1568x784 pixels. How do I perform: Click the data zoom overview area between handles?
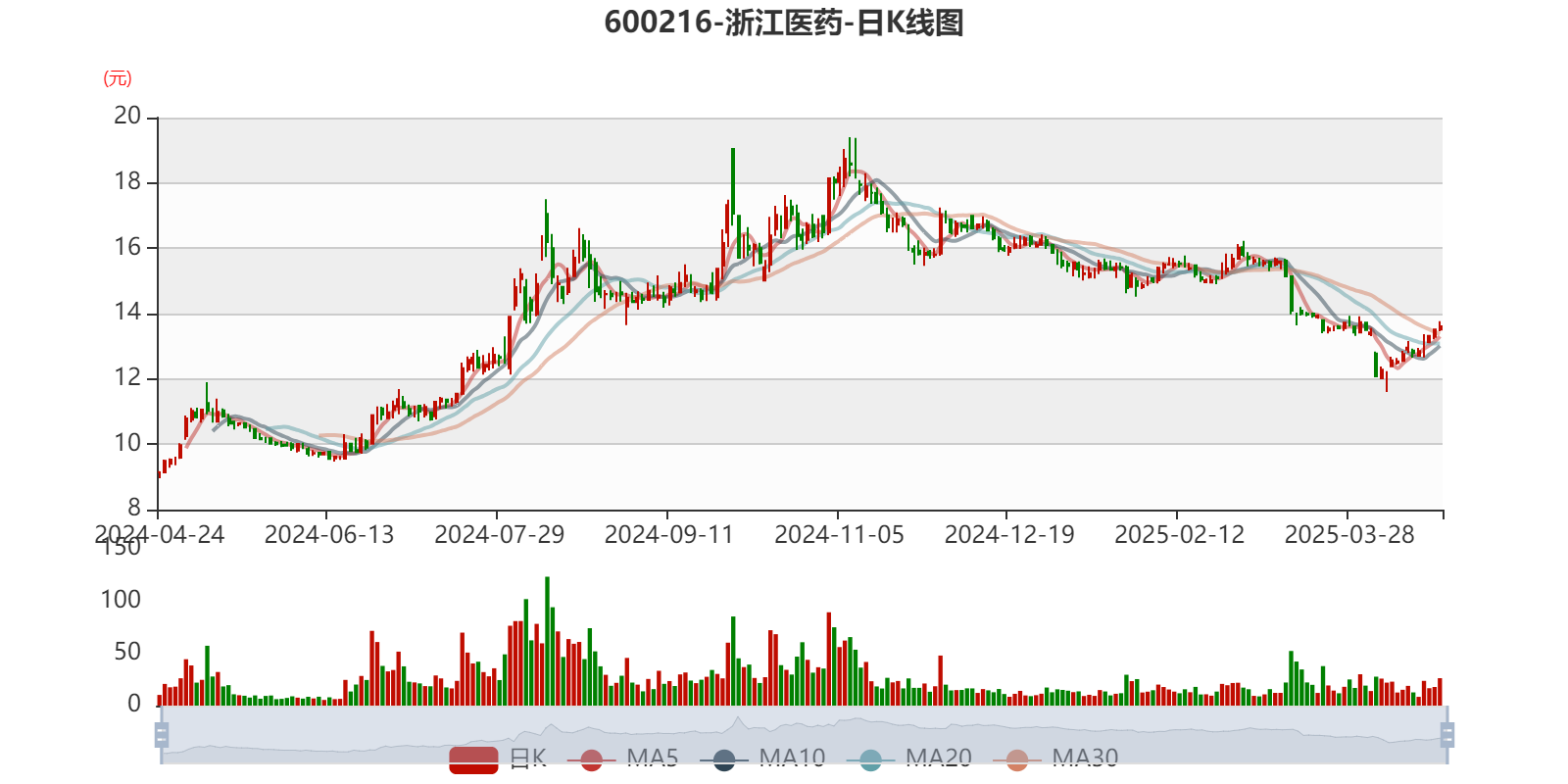pyautogui.click(x=804, y=735)
